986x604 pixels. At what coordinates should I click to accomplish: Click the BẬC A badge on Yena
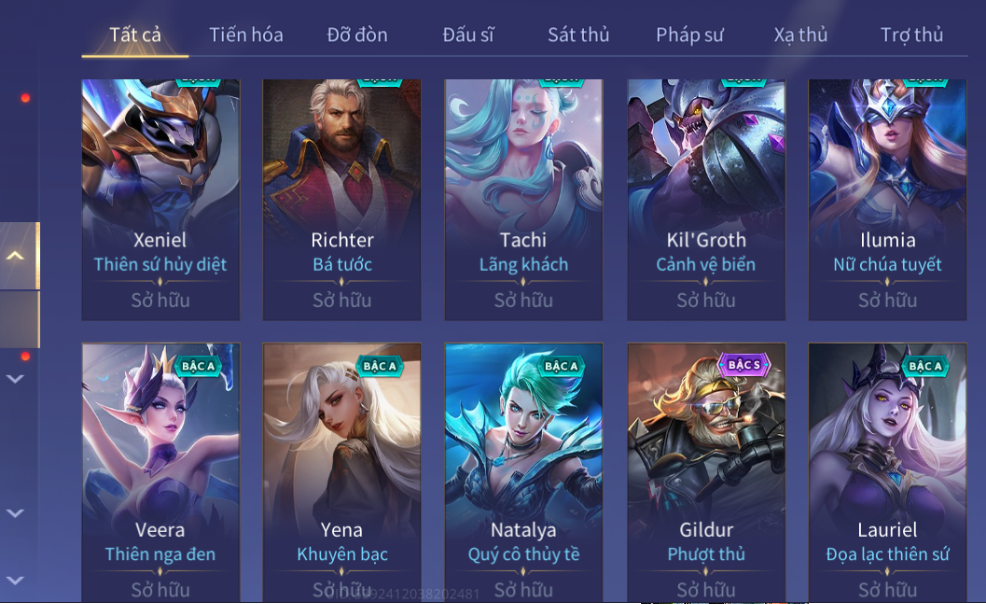point(379,366)
